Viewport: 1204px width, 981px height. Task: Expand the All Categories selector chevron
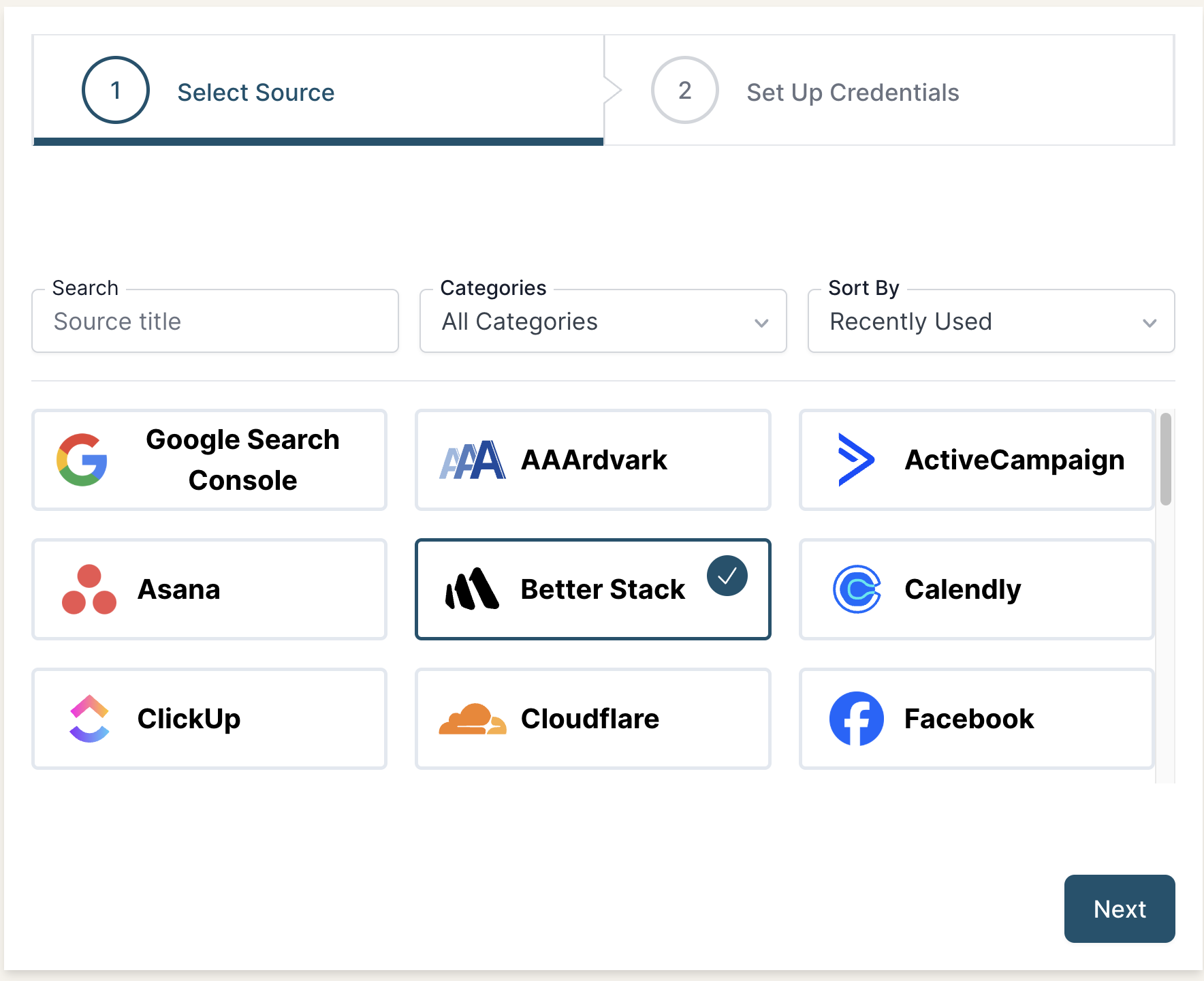(x=761, y=323)
